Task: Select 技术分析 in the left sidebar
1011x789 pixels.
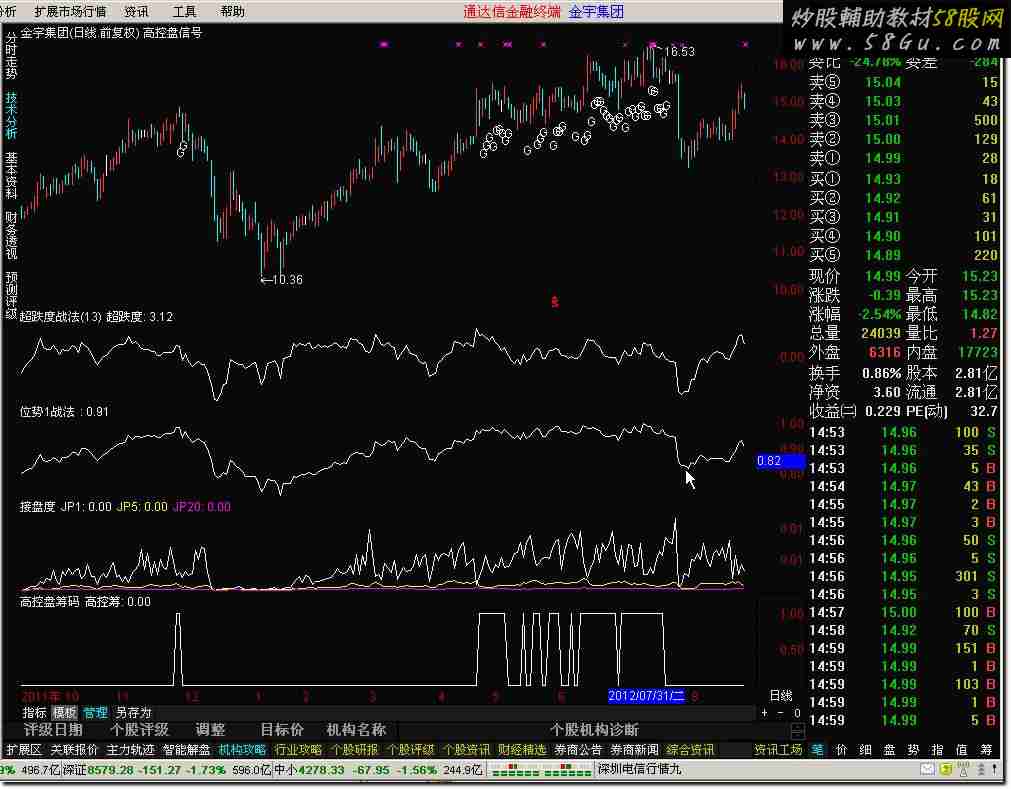Action: coord(11,115)
